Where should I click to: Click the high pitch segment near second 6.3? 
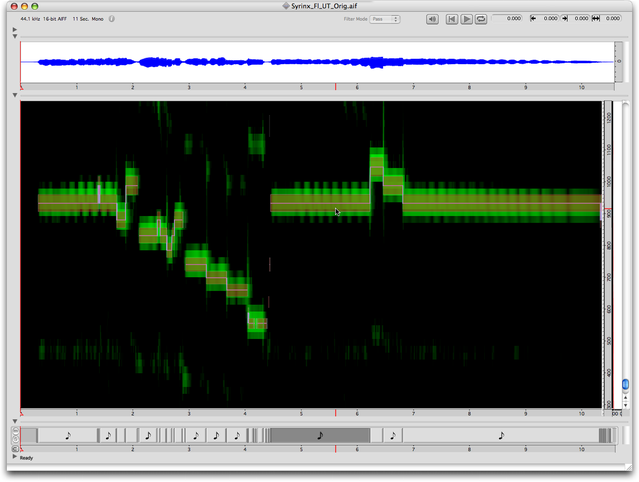[377, 167]
